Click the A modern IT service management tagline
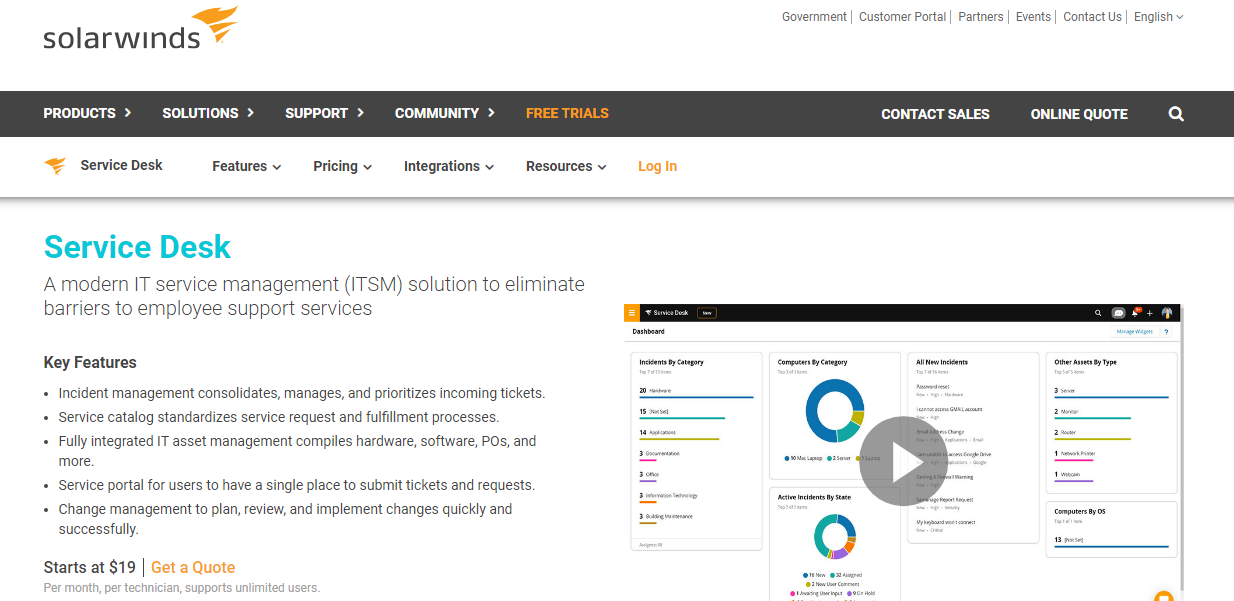 (314, 296)
